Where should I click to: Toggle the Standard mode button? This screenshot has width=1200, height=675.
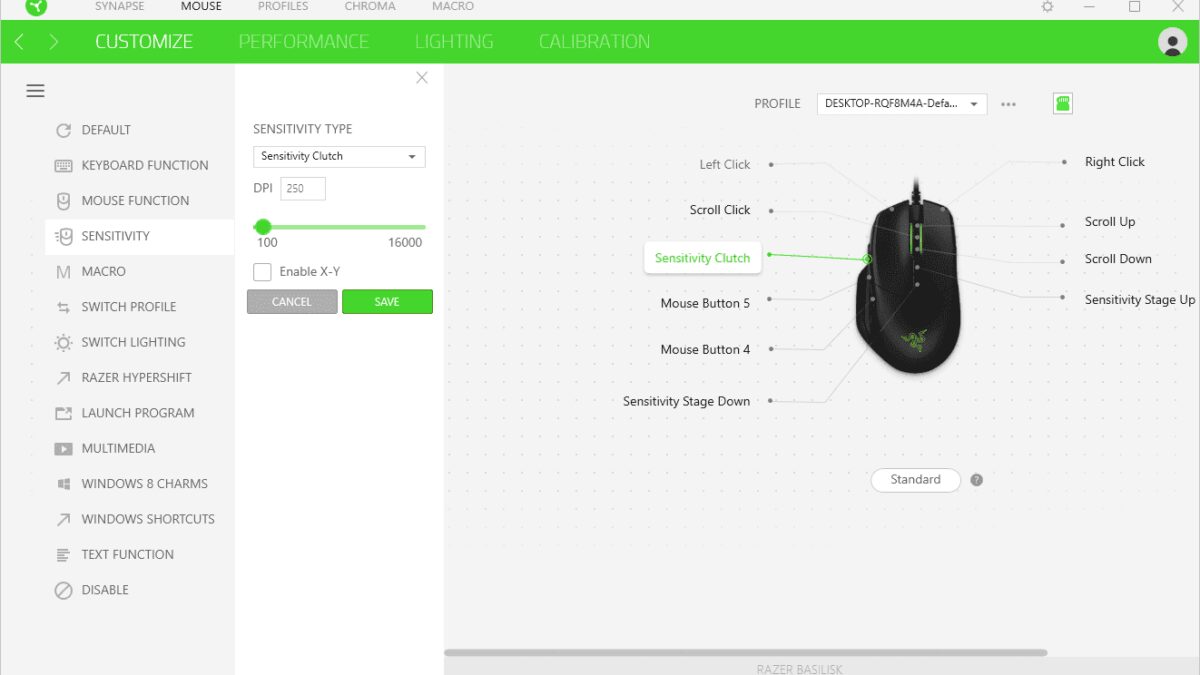915,480
